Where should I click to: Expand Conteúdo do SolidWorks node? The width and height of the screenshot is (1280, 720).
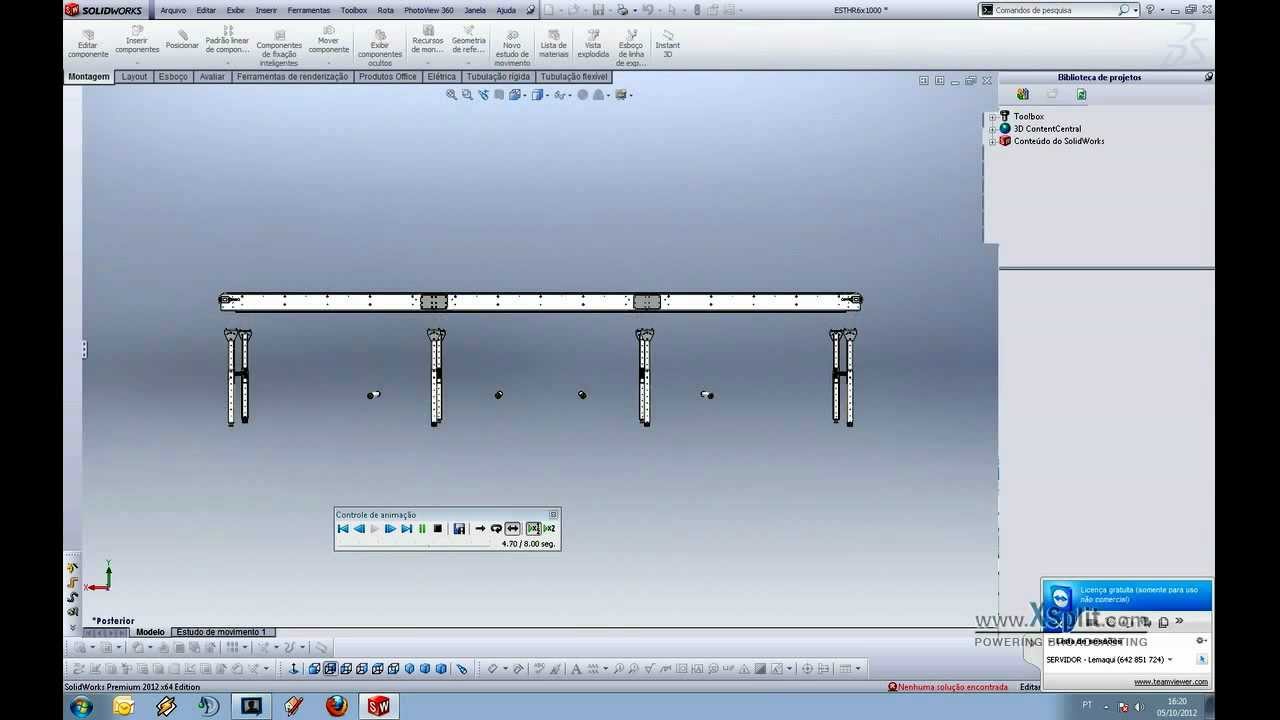(992, 141)
